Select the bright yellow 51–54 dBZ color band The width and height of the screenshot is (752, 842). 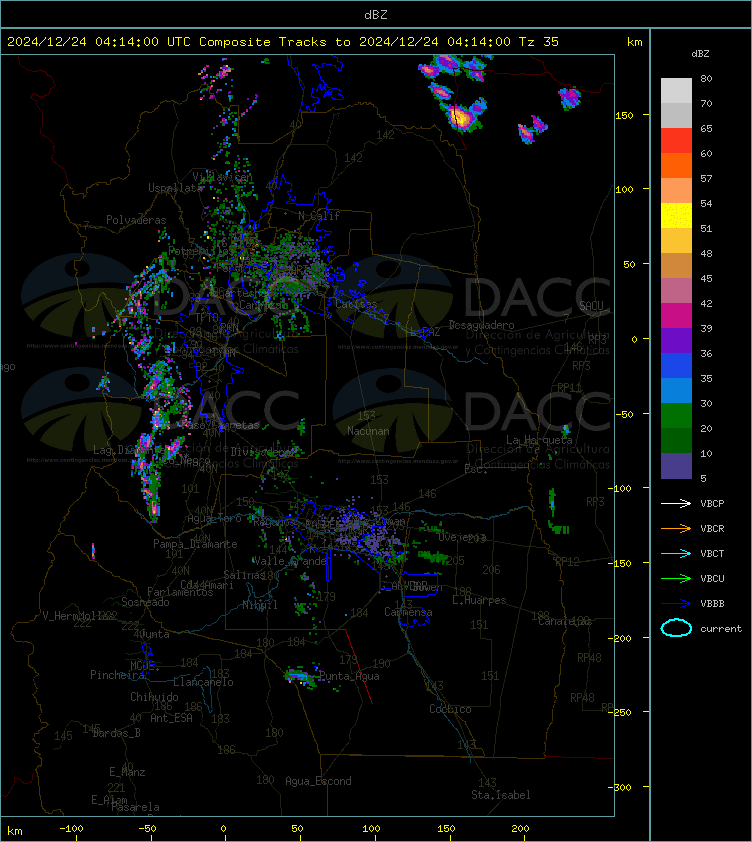(x=676, y=215)
